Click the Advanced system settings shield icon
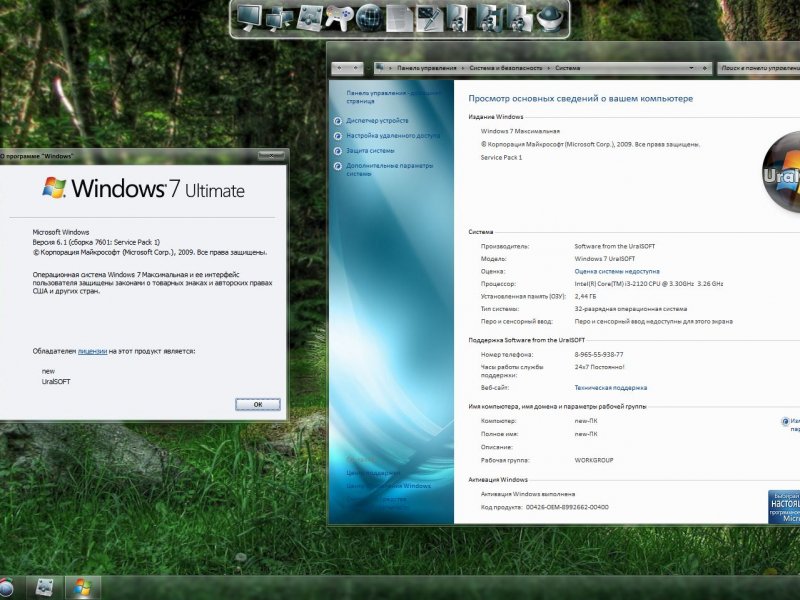Screen dimensions: 800x600 click(338, 166)
